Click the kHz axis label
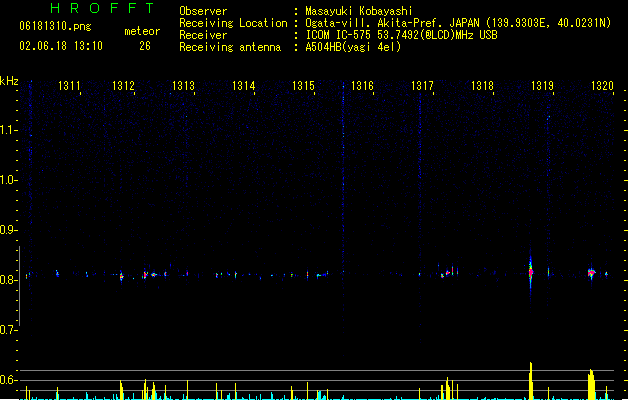 click(x=9, y=81)
